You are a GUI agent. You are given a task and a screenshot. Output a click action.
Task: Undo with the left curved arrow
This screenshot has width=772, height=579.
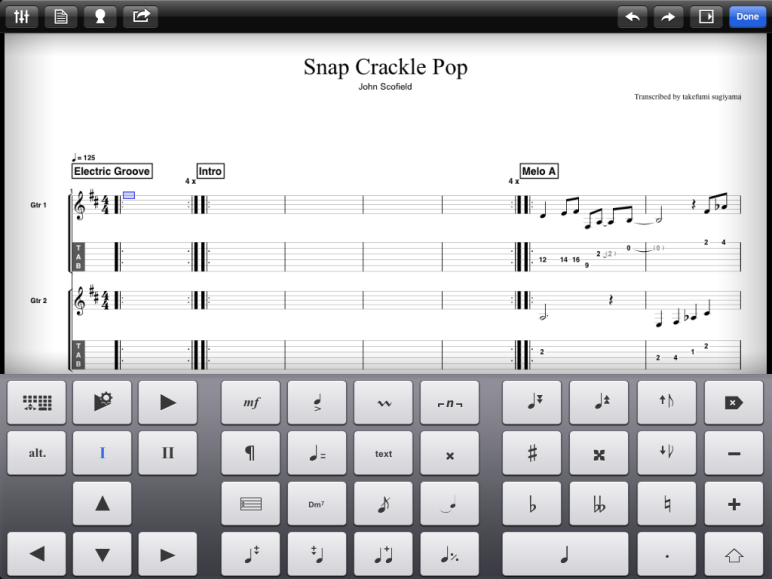click(632, 16)
